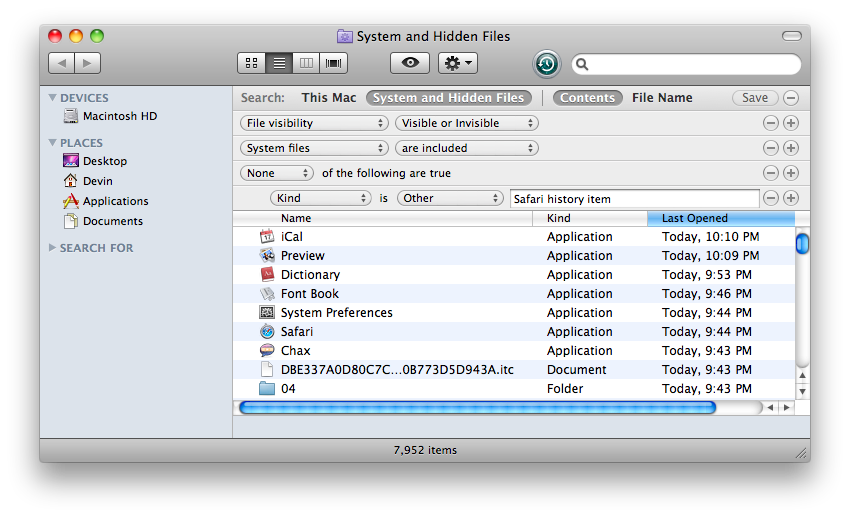This screenshot has width=850, height=517.
Task: Select the Dictionary application icon
Action: pyautogui.click(x=267, y=274)
